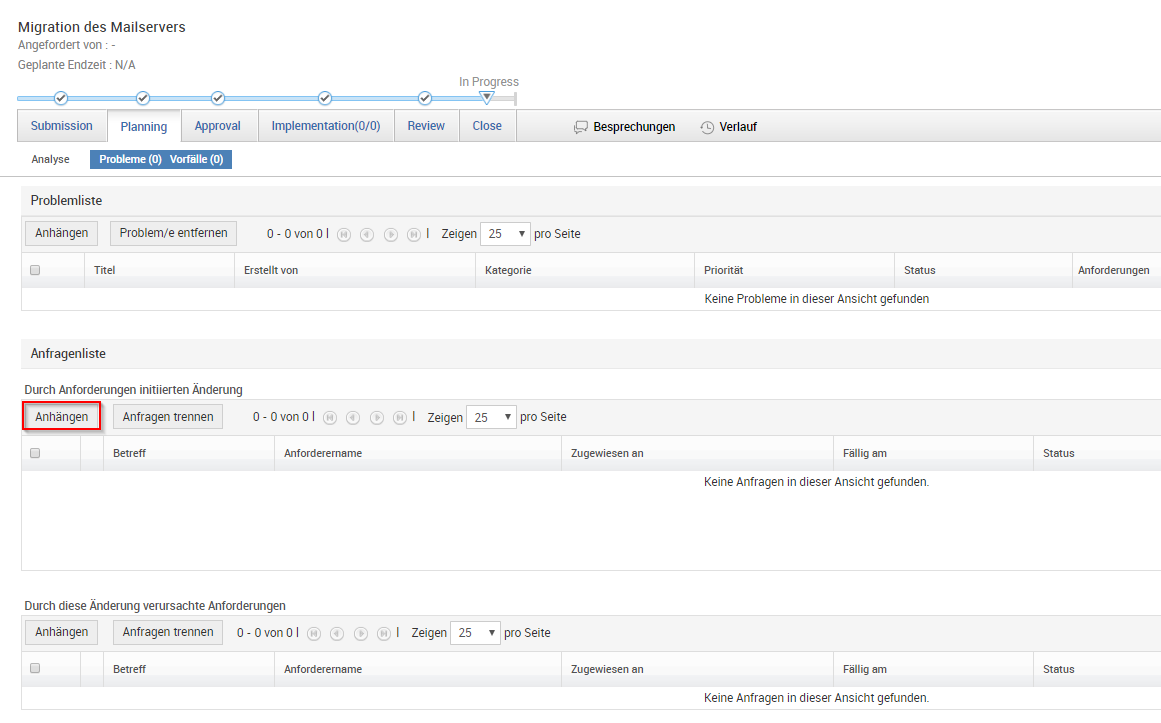Open the Review tab
Screen dimensions: 1161x723
click(x=426, y=126)
